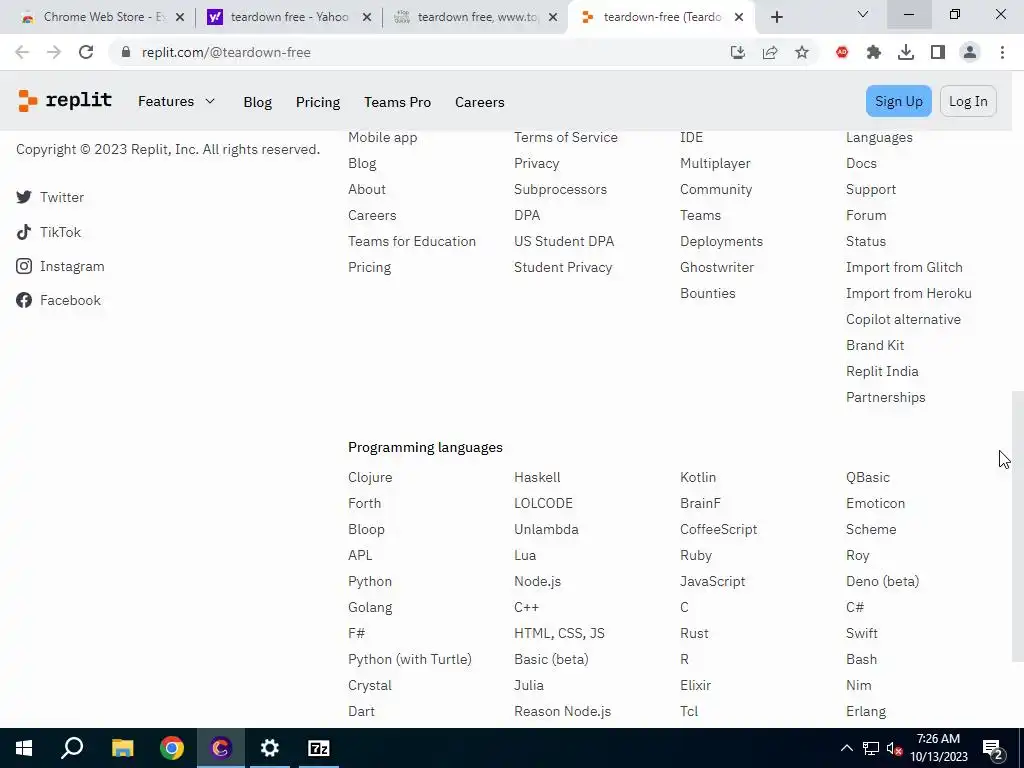This screenshot has height=768, width=1024.
Task: Open the adblock extension icon
Action: point(842,52)
